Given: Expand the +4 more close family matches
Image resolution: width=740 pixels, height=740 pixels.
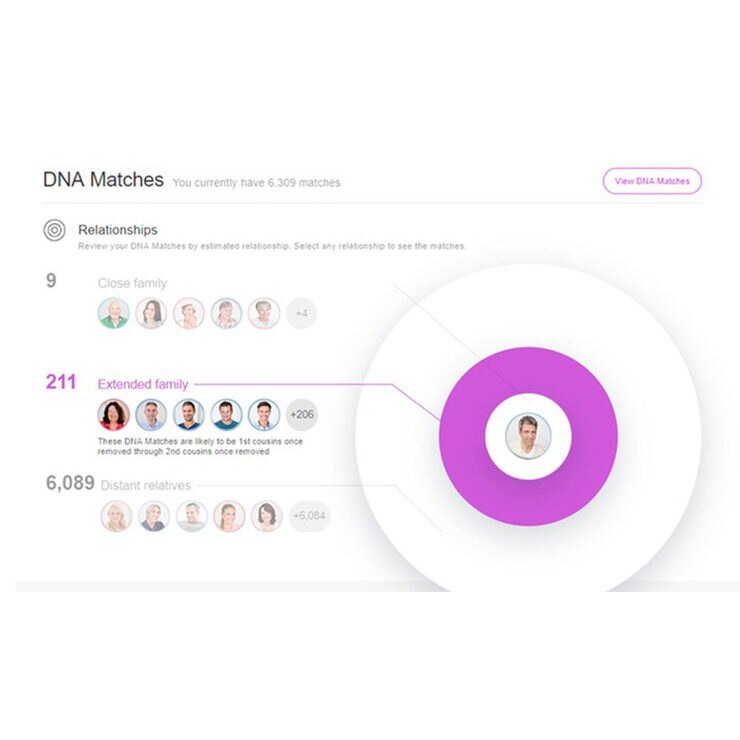Looking at the screenshot, I should (x=302, y=313).
